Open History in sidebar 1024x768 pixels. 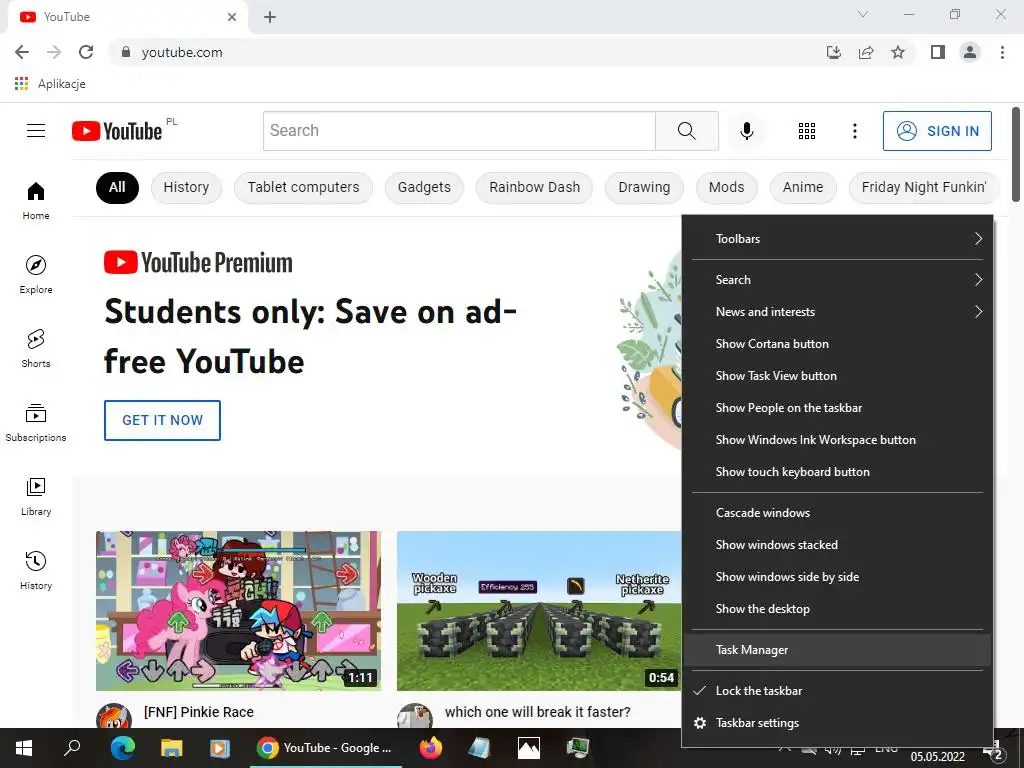click(x=36, y=570)
